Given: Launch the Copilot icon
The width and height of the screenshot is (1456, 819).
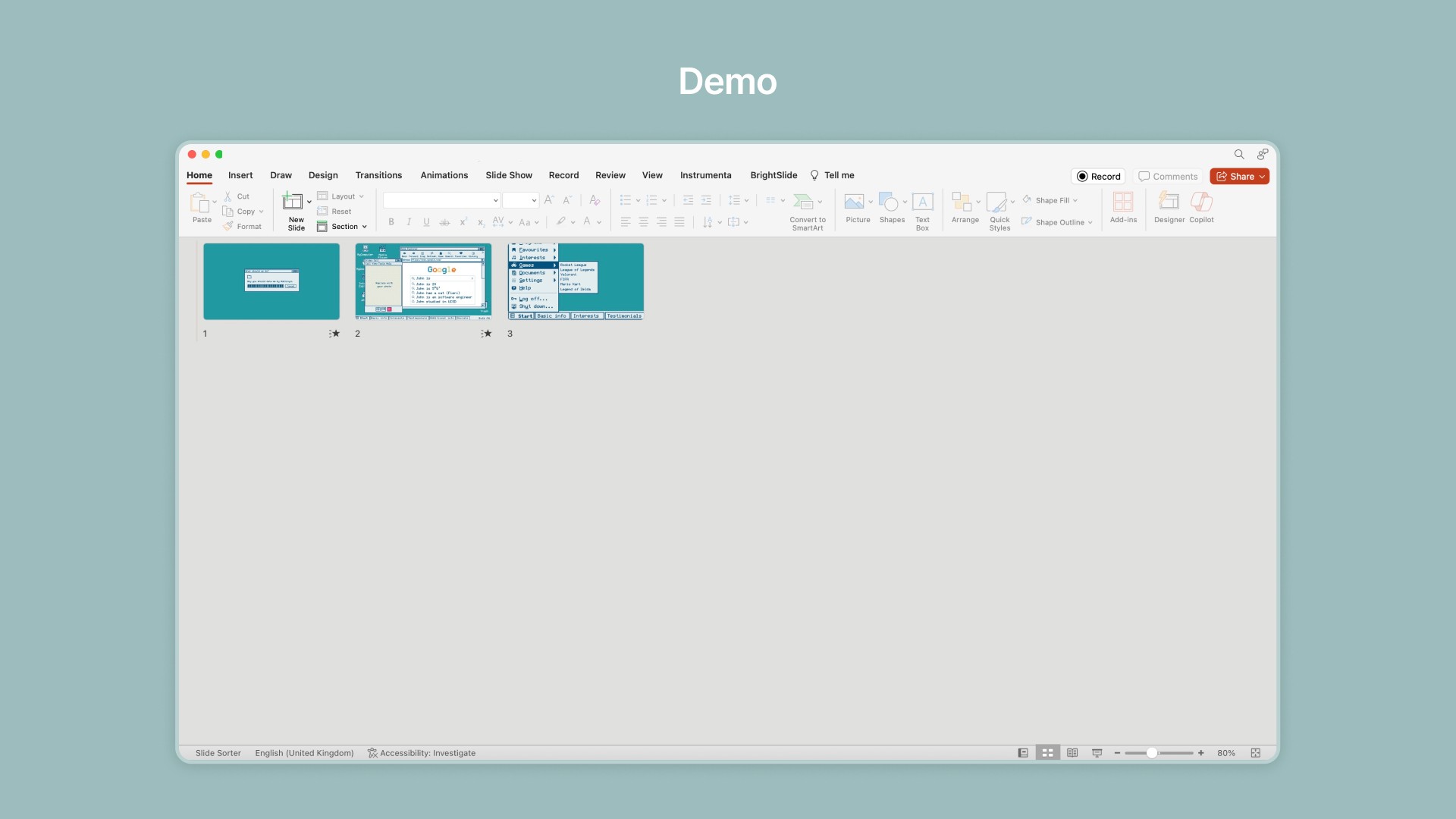Looking at the screenshot, I should [1201, 202].
